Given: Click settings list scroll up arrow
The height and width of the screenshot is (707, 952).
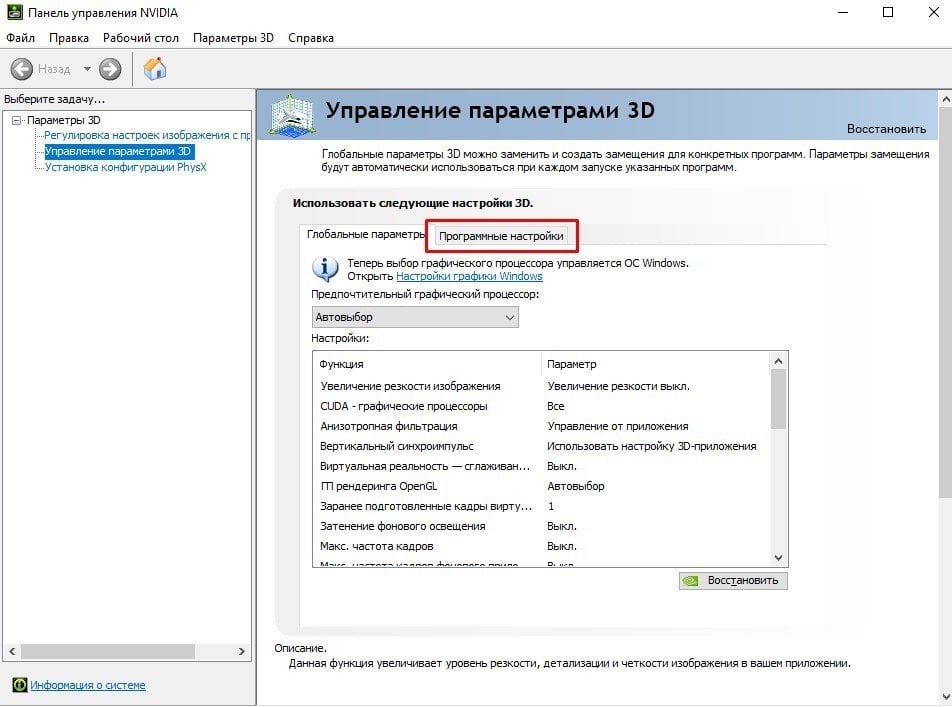Looking at the screenshot, I should 778,361.
